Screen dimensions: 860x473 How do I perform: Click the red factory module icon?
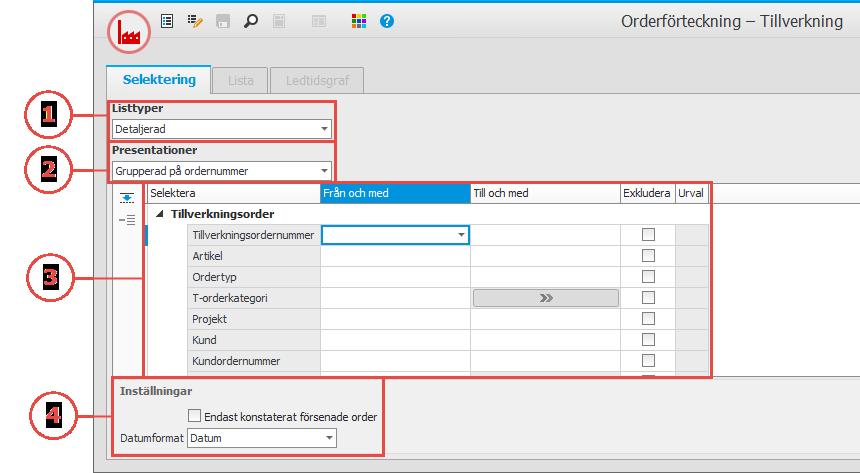[x=129, y=32]
